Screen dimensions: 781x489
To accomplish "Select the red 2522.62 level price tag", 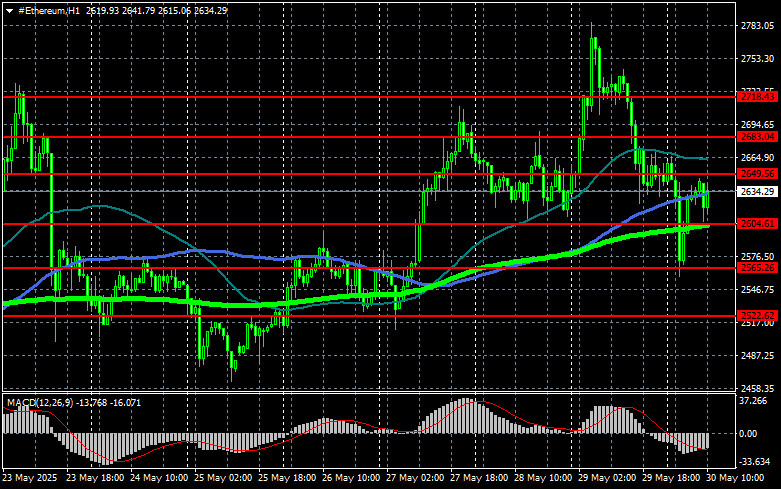I will [757, 316].
